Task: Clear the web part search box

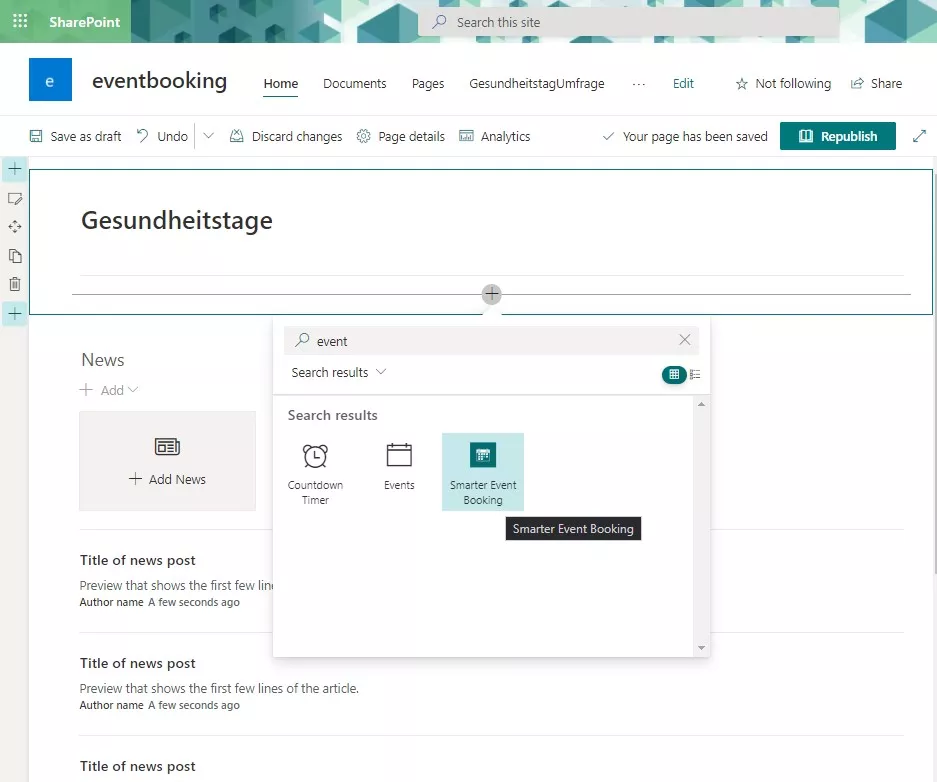Action: pos(685,340)
